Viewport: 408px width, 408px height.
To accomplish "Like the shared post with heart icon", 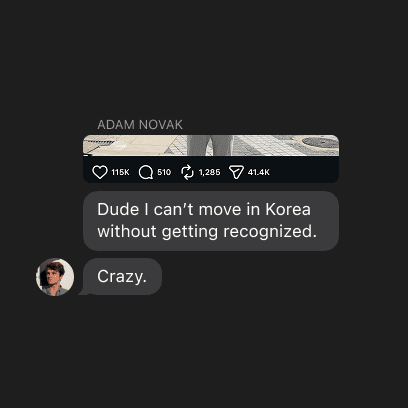I will click(x=100, y=172).
